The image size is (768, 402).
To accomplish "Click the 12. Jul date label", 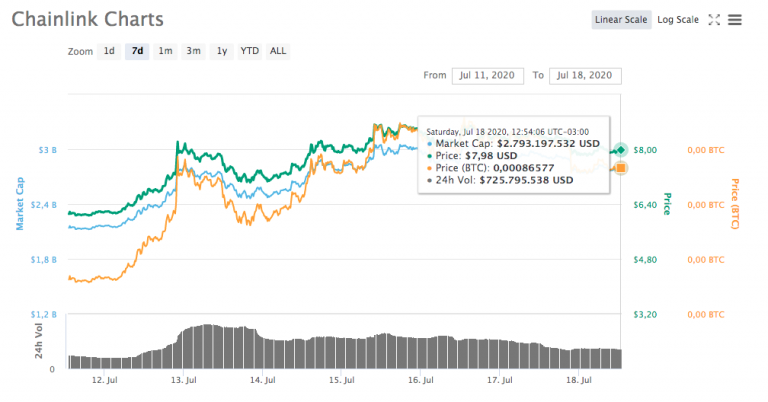I will (x=104, y=380).
